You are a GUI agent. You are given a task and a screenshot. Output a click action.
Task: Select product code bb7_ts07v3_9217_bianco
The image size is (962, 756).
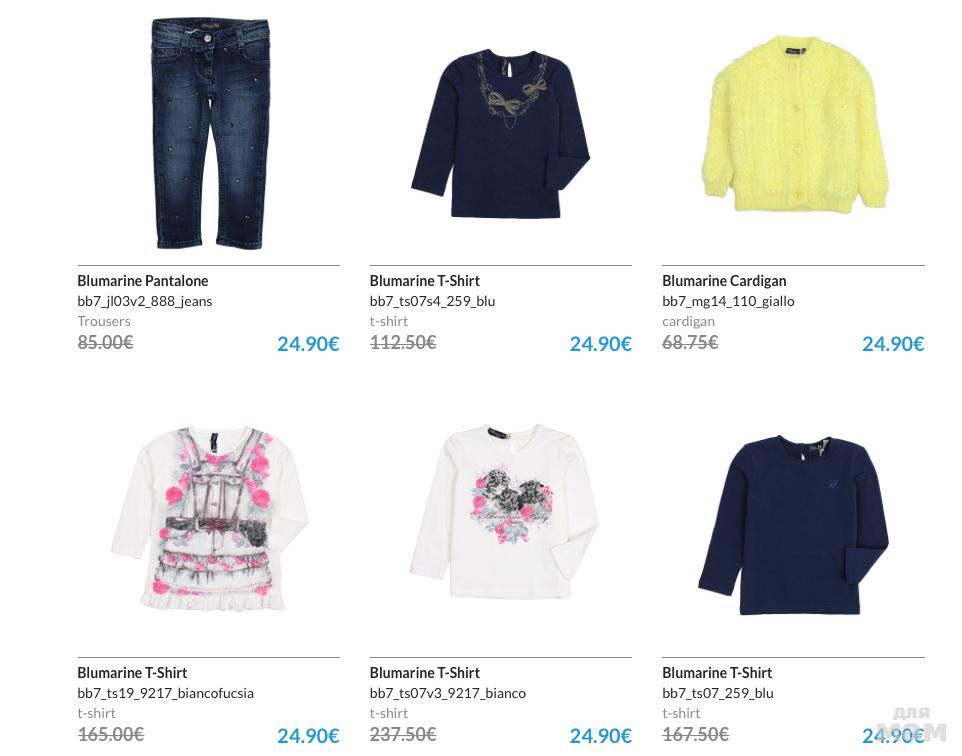(x=447, y=693)
